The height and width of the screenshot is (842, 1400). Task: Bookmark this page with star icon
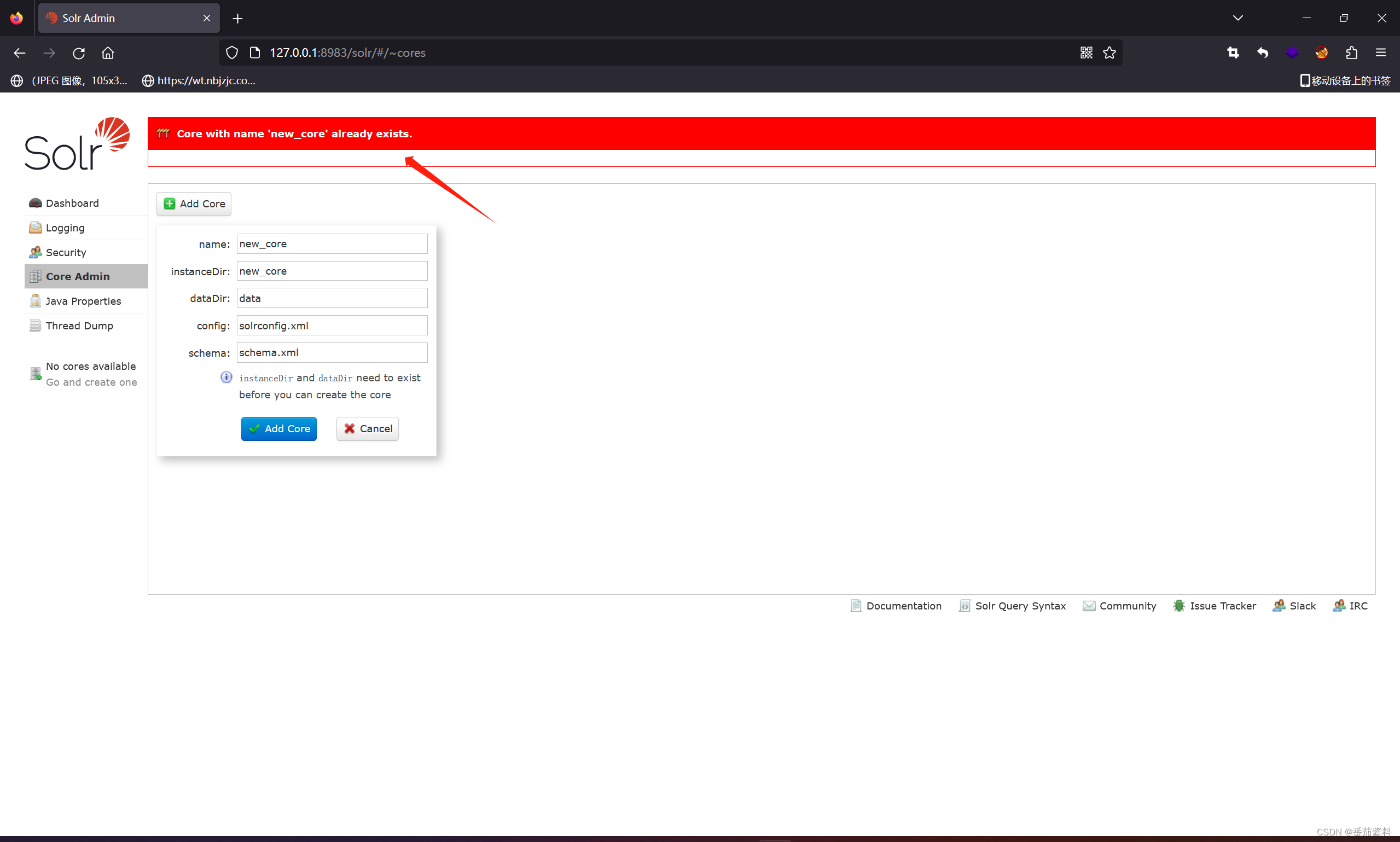click(x=1109, y=53)
